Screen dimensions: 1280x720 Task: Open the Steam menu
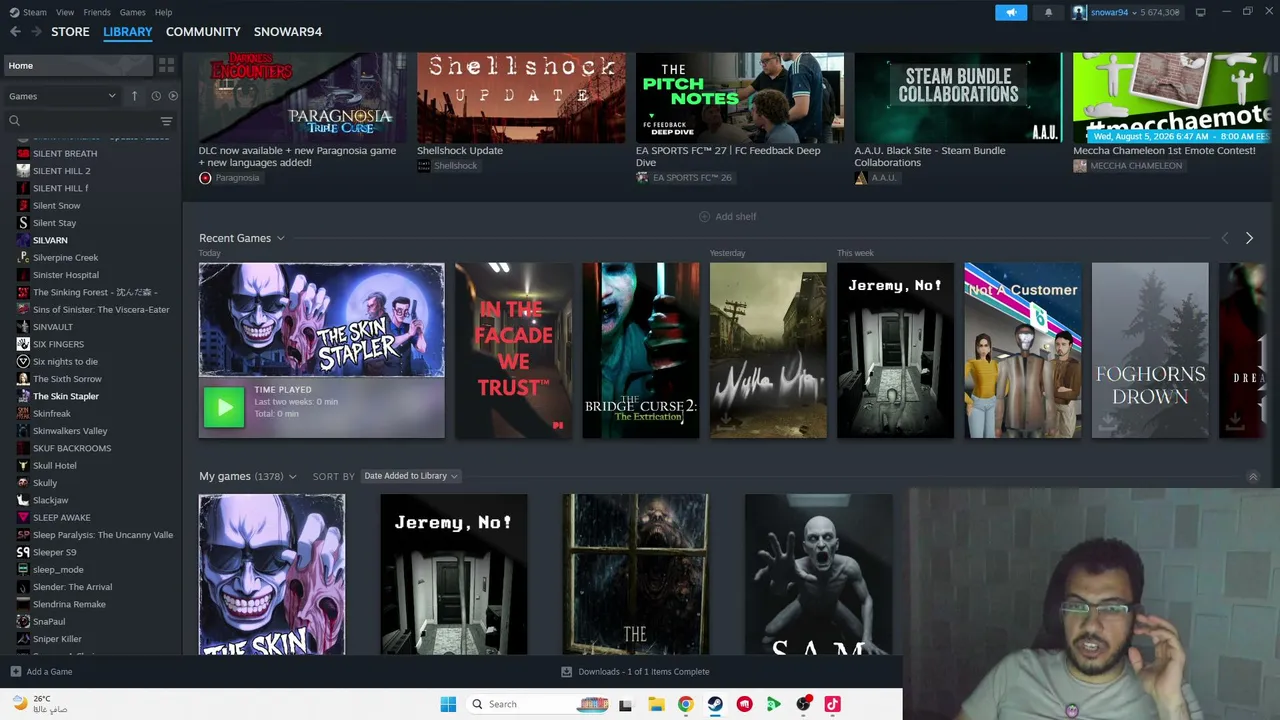(35, 12)
